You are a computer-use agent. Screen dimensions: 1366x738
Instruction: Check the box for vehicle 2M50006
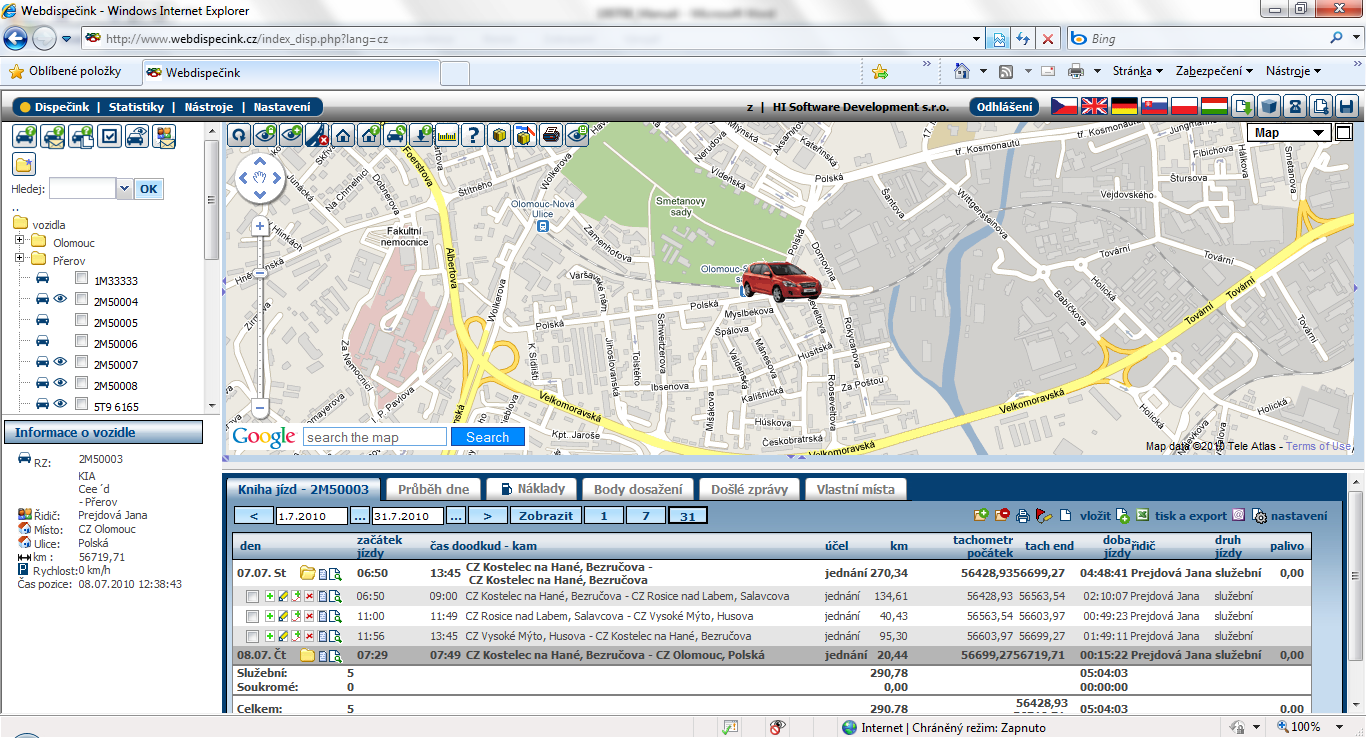pos(81,343)
